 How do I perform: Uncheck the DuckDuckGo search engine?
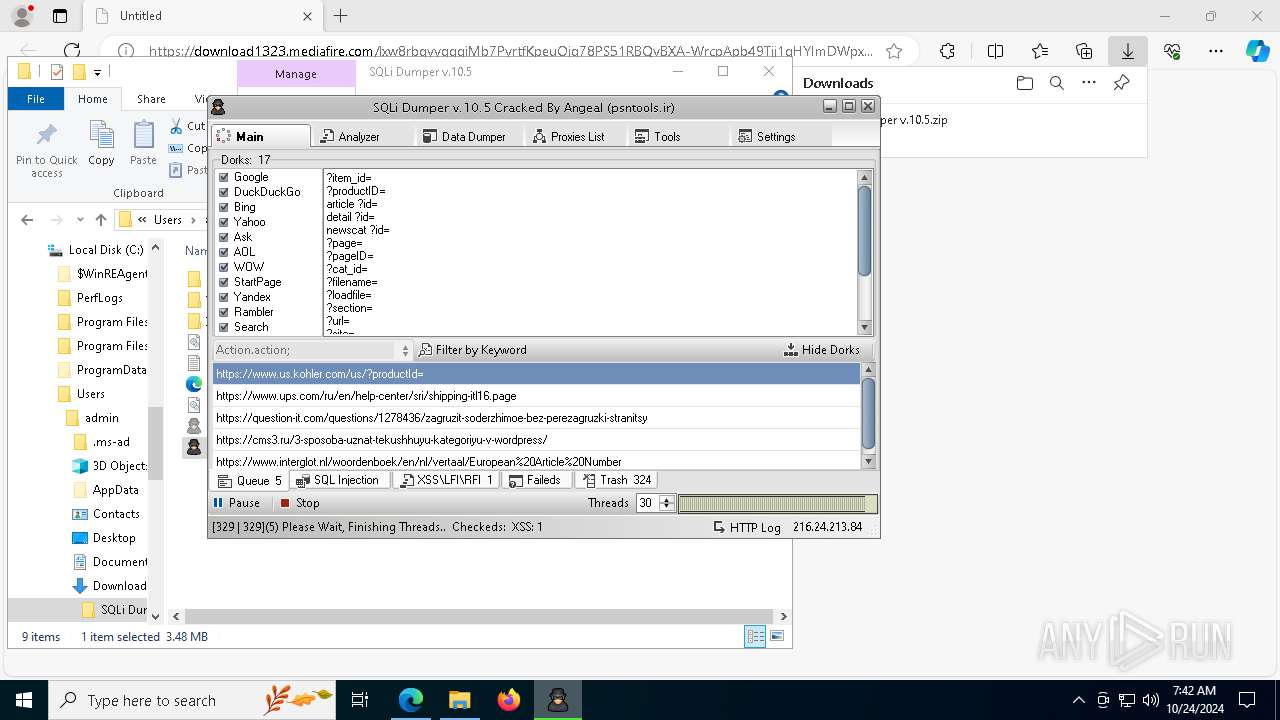pos(224,192)
